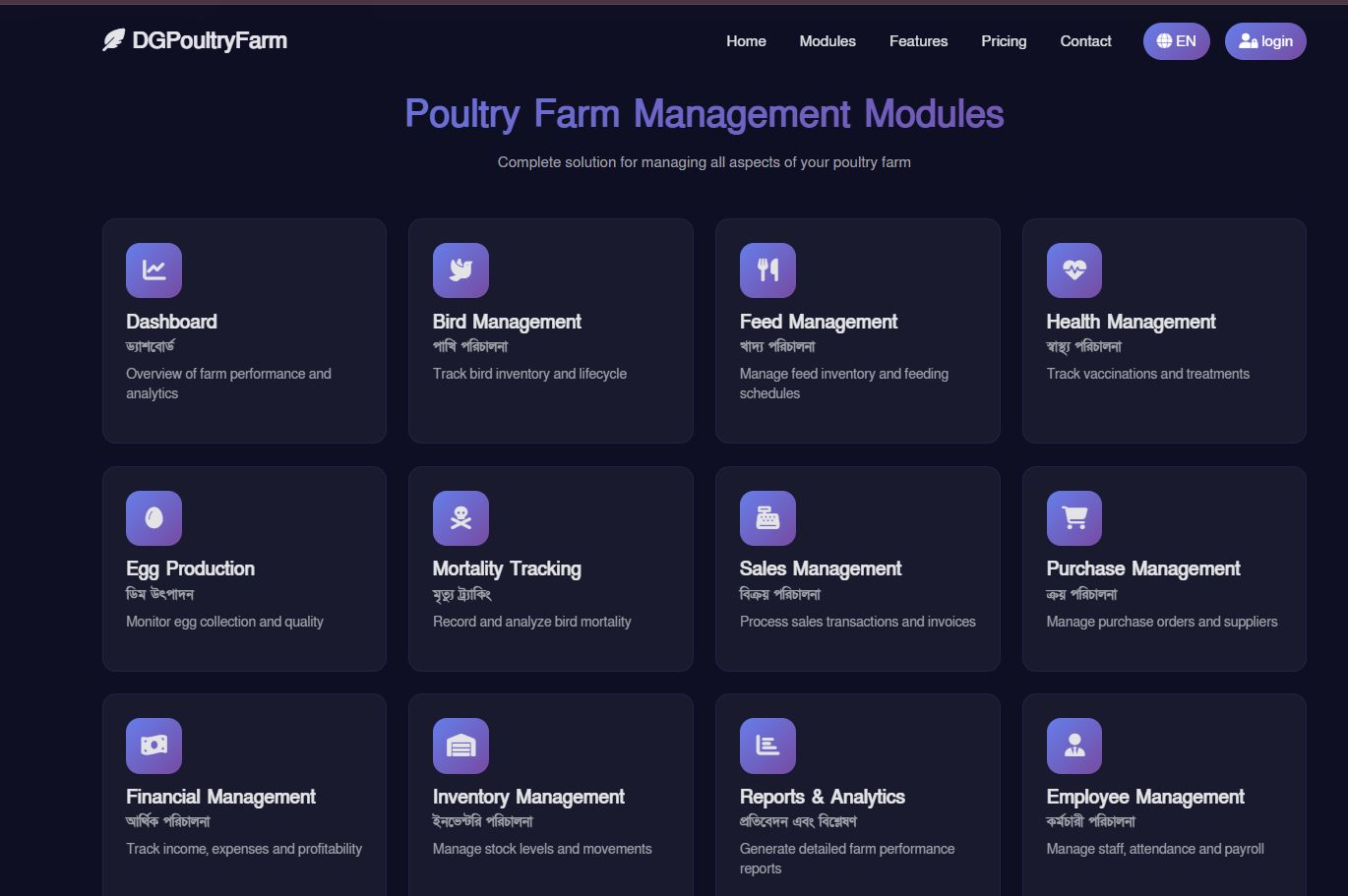Click the Dashboard chart icon
The height and width of the screenshot is (896, 1348).
click(x=153, y=269)
